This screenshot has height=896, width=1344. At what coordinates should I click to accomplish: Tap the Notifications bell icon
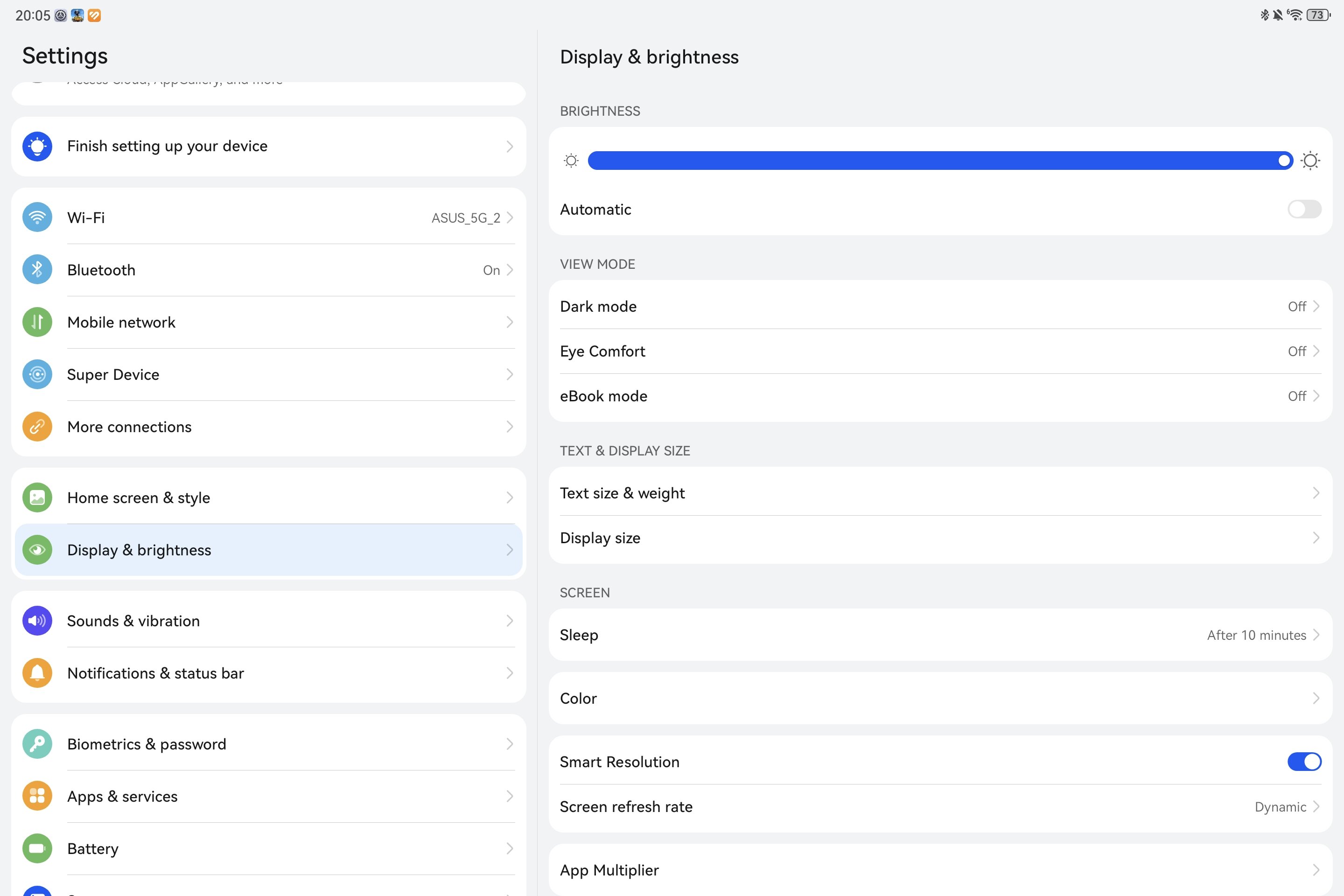(37, 673)
